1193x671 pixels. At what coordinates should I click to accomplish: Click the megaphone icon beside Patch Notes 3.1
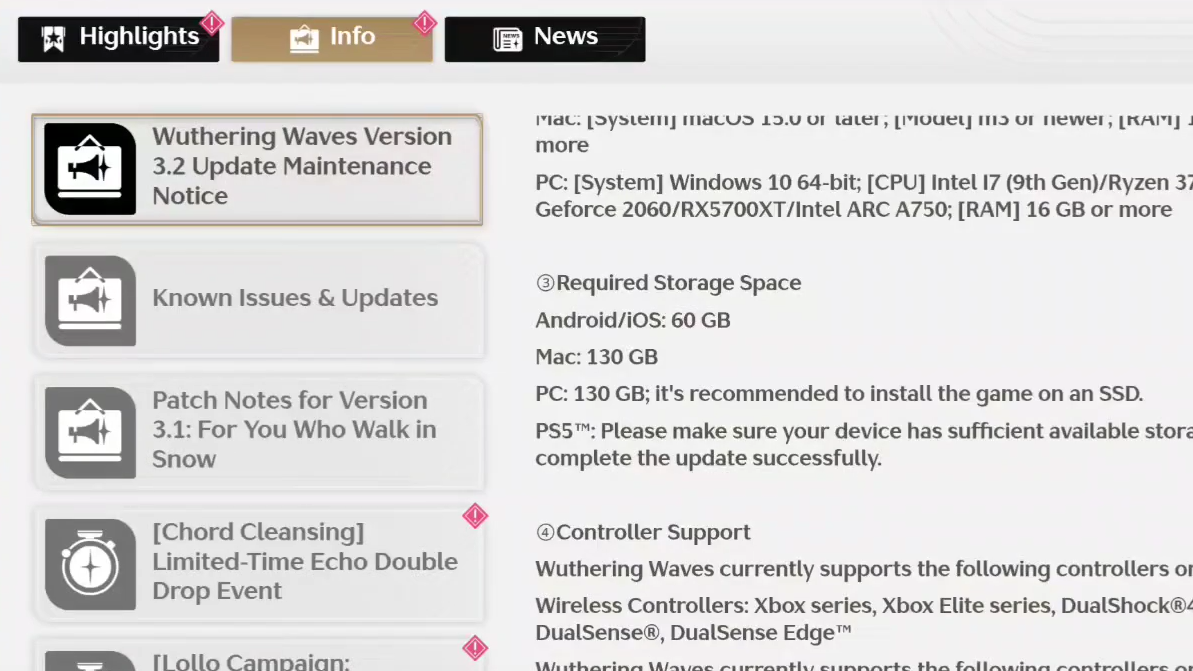point(90,432)
